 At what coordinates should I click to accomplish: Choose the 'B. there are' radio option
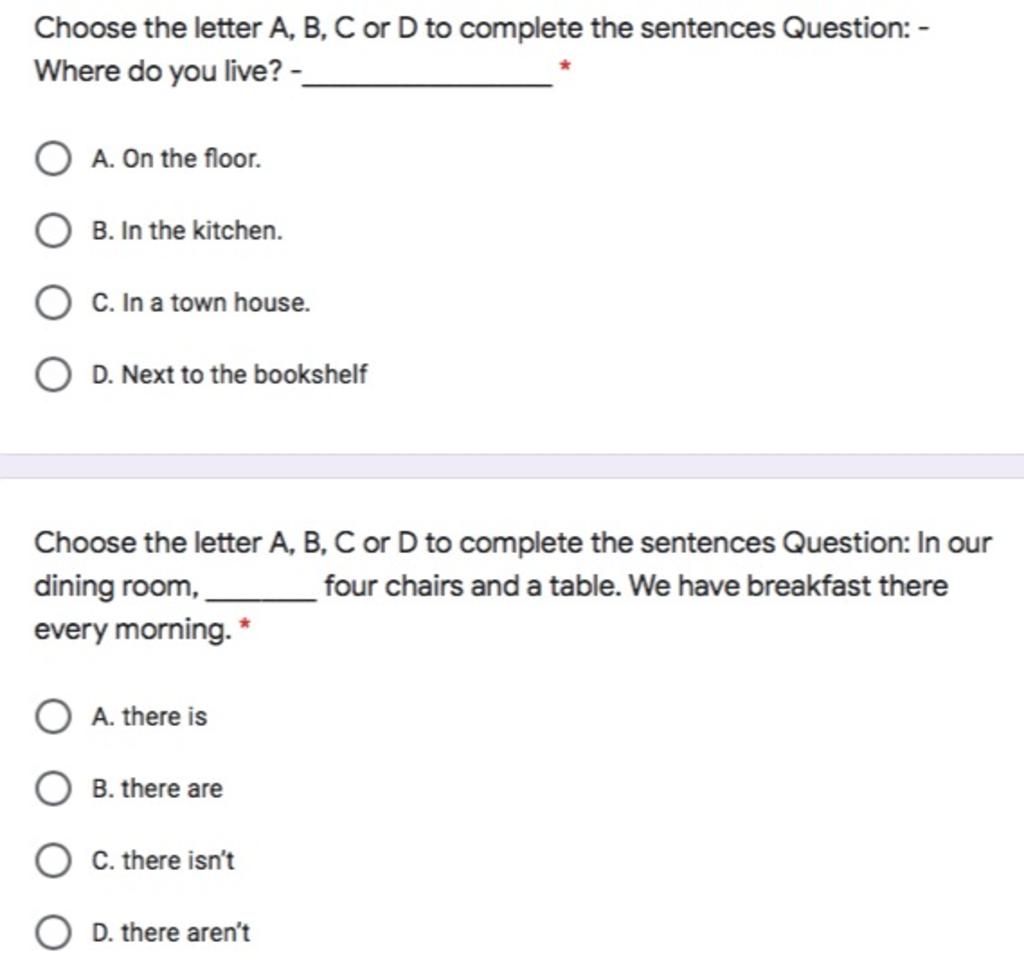tap(53, 788)
